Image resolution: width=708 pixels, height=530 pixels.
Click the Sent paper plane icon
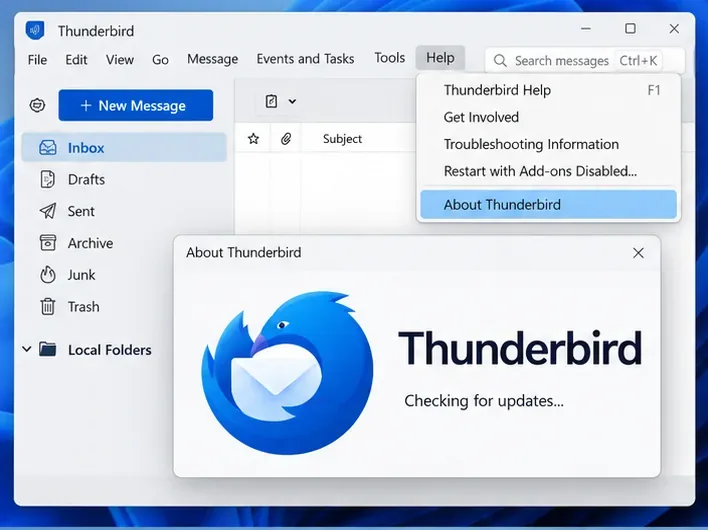[x=48, y=211]
